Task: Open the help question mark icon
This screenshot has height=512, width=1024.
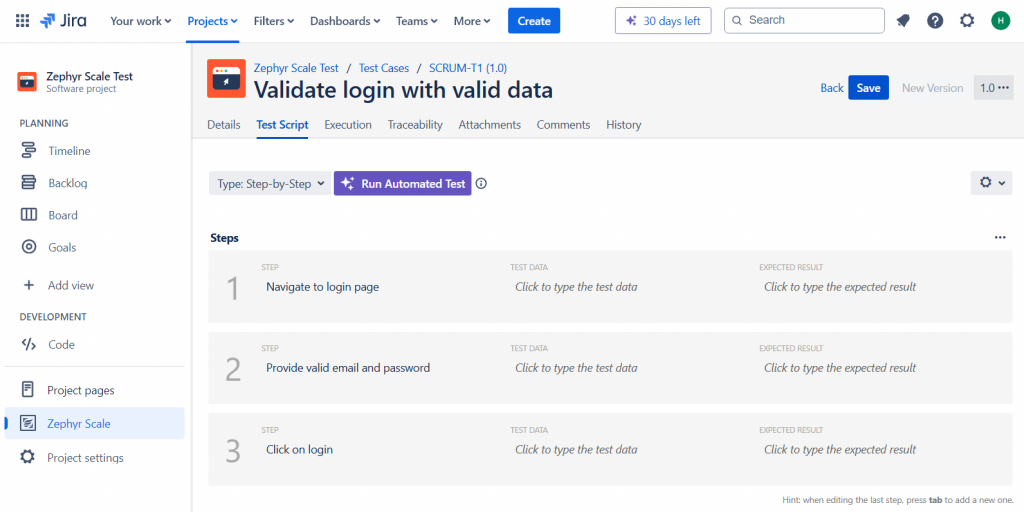Action: coord(935,21)
